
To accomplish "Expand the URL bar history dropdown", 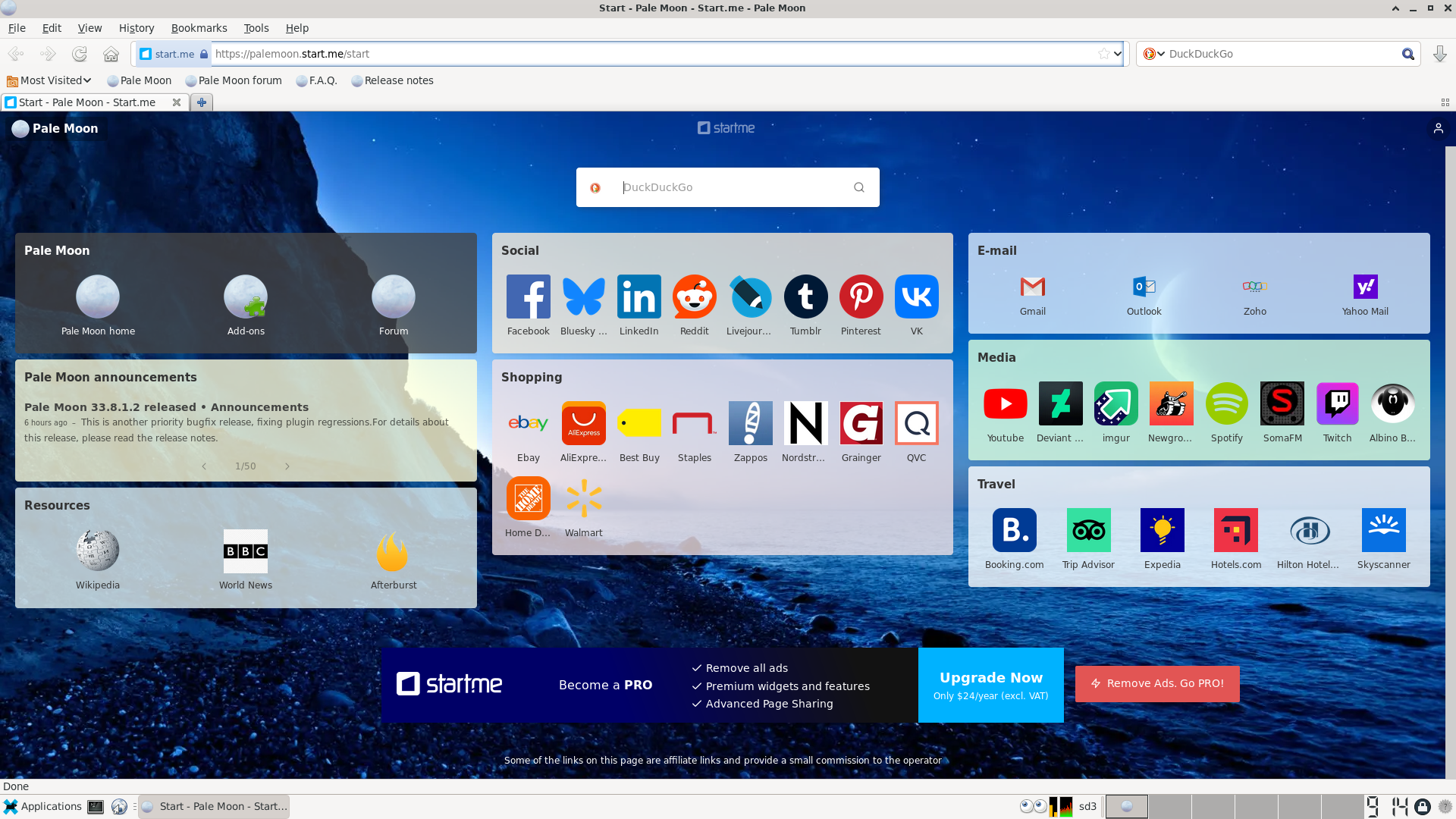I will click(1117, 54).
